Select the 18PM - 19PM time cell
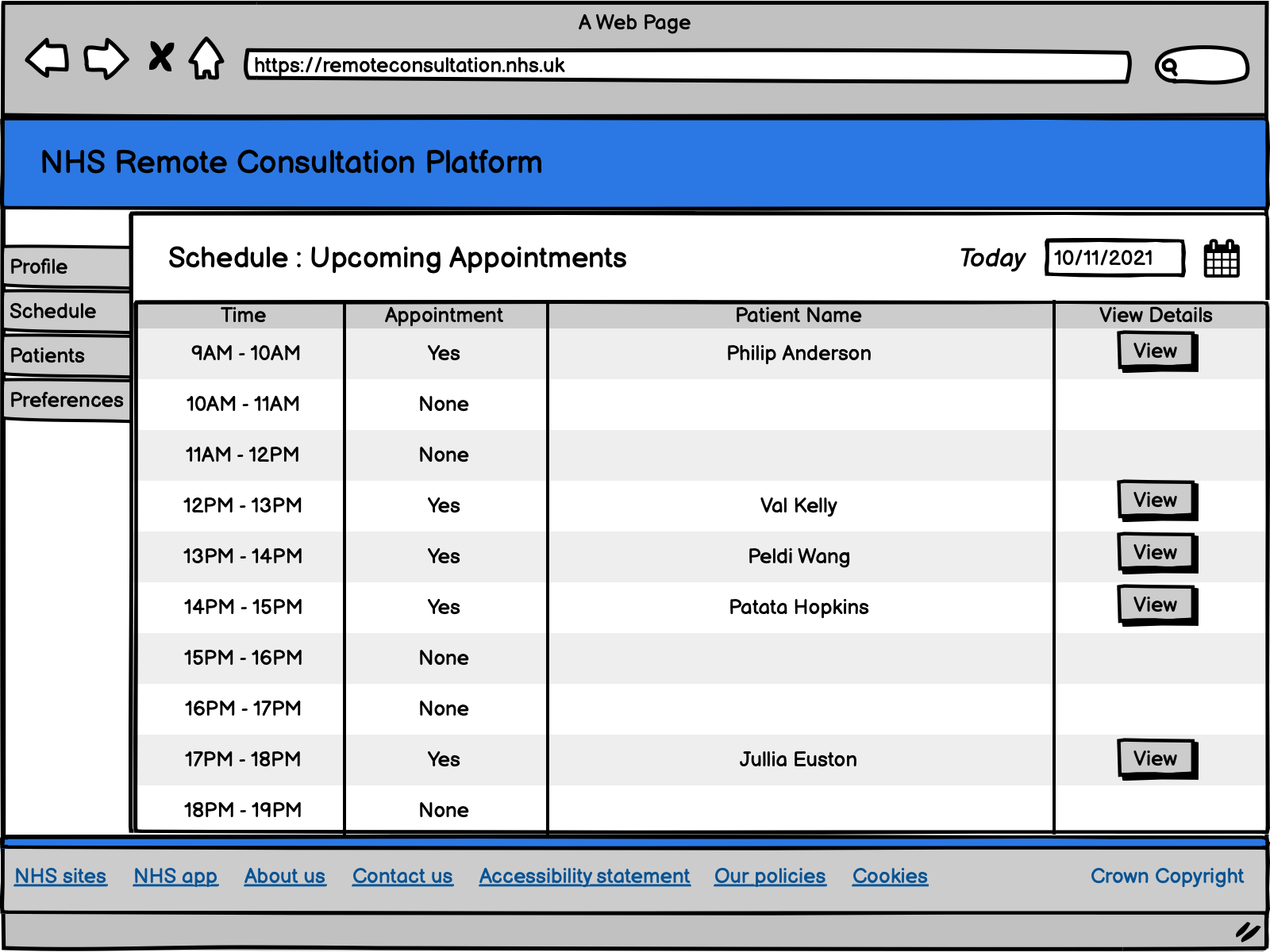The height and width of the screenshot is (952, 1270). click(x=243, y=810)
